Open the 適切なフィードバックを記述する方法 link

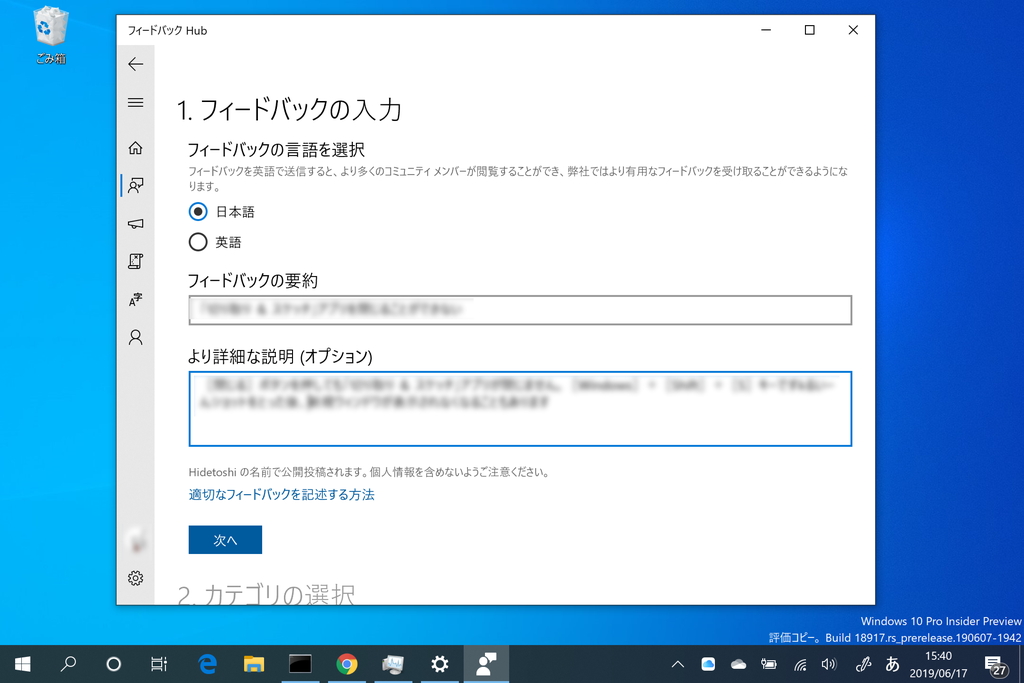281,494
